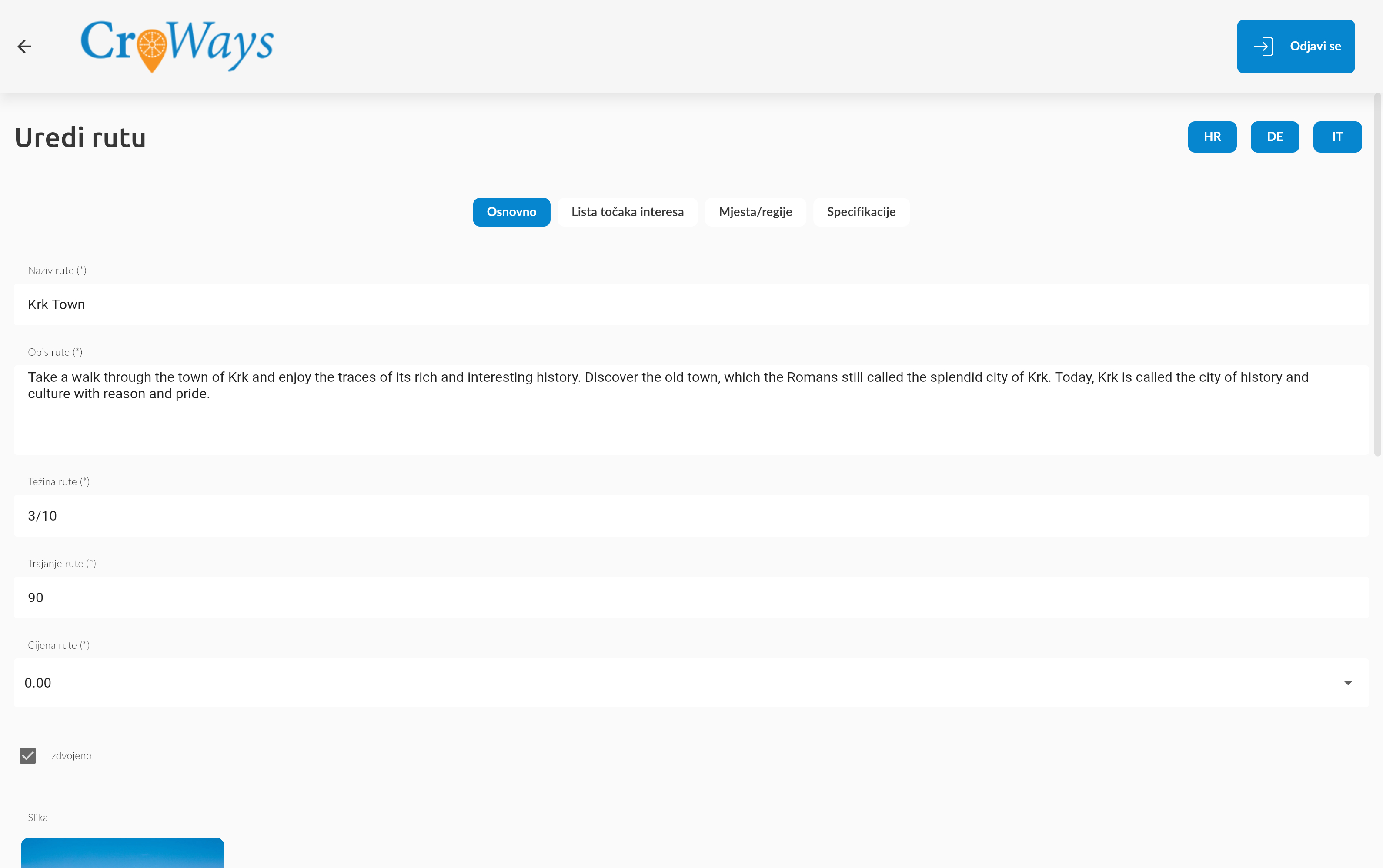Expand the Cijena rute dropdown arrow

1347,683
